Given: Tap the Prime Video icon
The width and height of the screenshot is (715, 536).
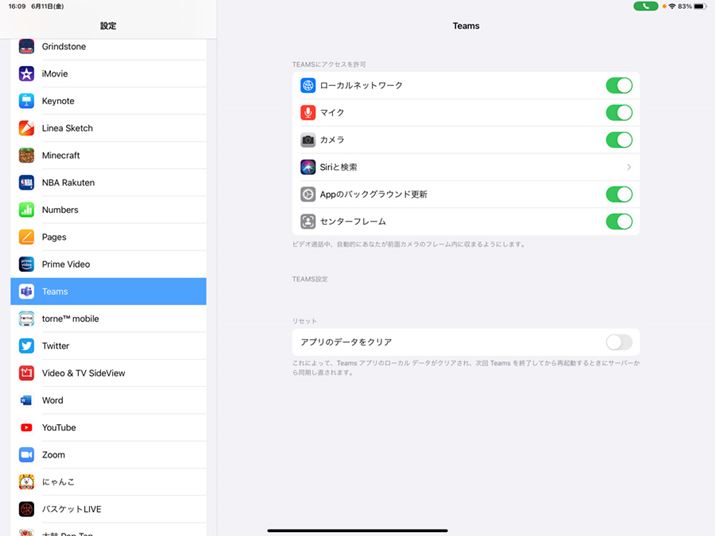Looking at the screenshot, I should click(x=26, y=264).
